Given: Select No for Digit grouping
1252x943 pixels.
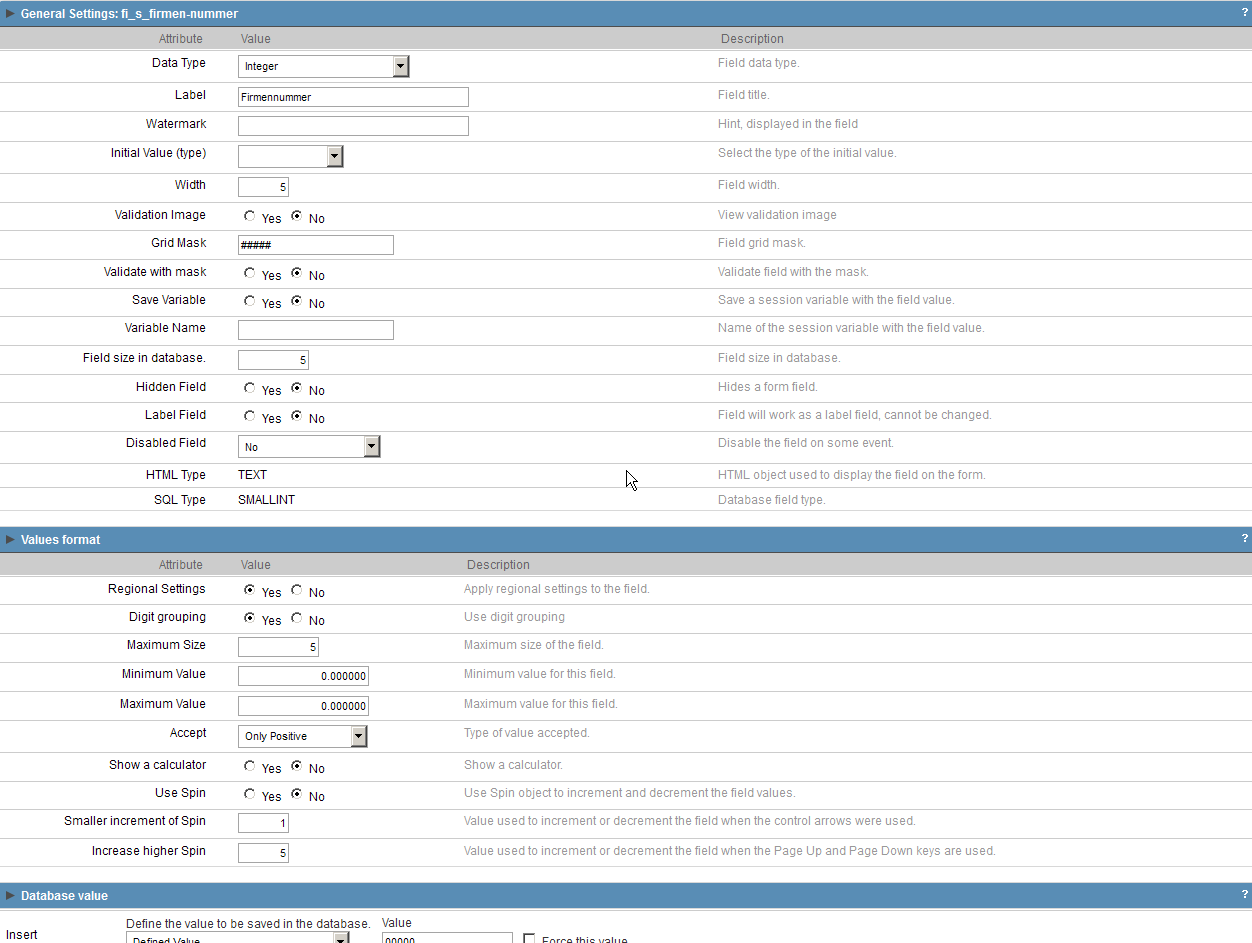Looking at the screenshot, I should (x=297, y=618).
